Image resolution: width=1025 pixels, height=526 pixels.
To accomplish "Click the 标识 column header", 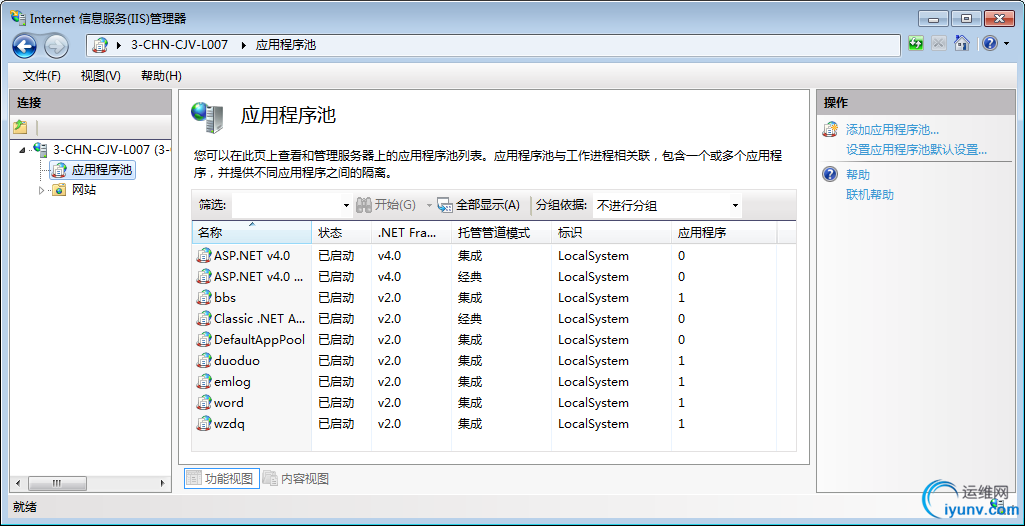I will (611, 233).
